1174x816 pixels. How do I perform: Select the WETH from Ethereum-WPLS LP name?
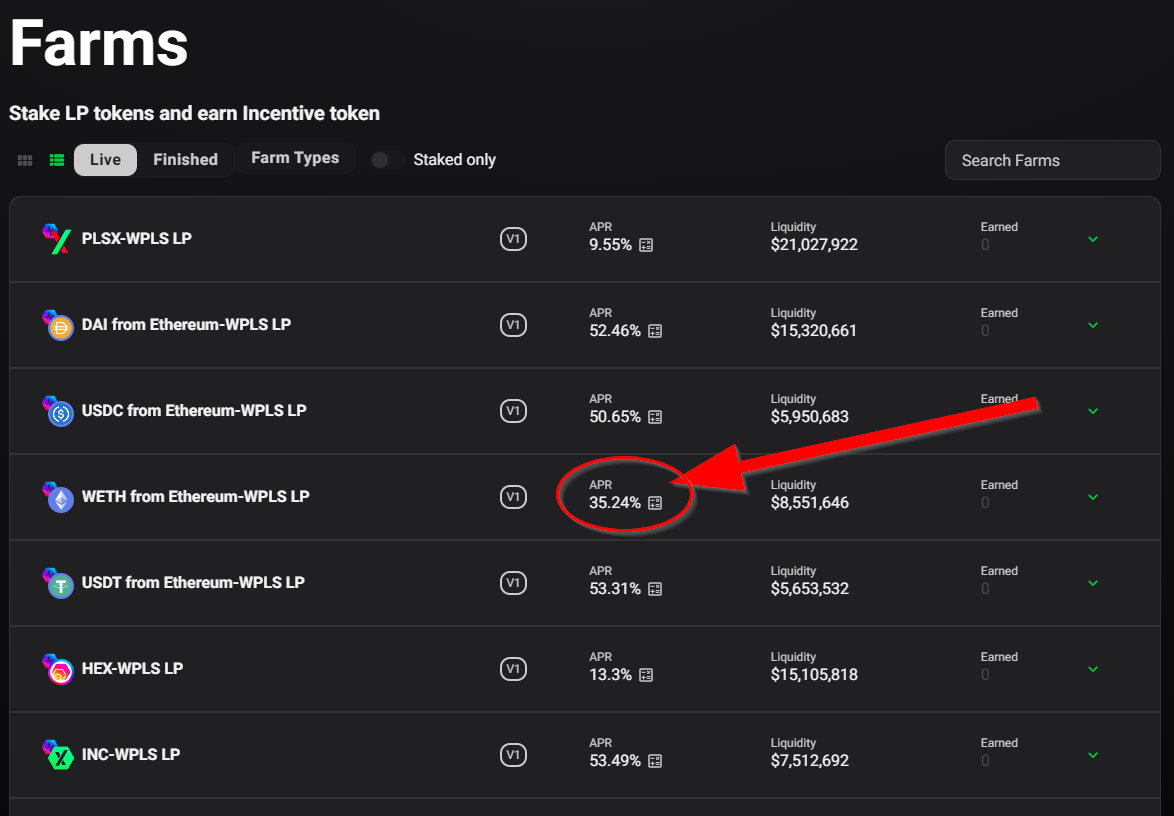click(x=195, y=497)
